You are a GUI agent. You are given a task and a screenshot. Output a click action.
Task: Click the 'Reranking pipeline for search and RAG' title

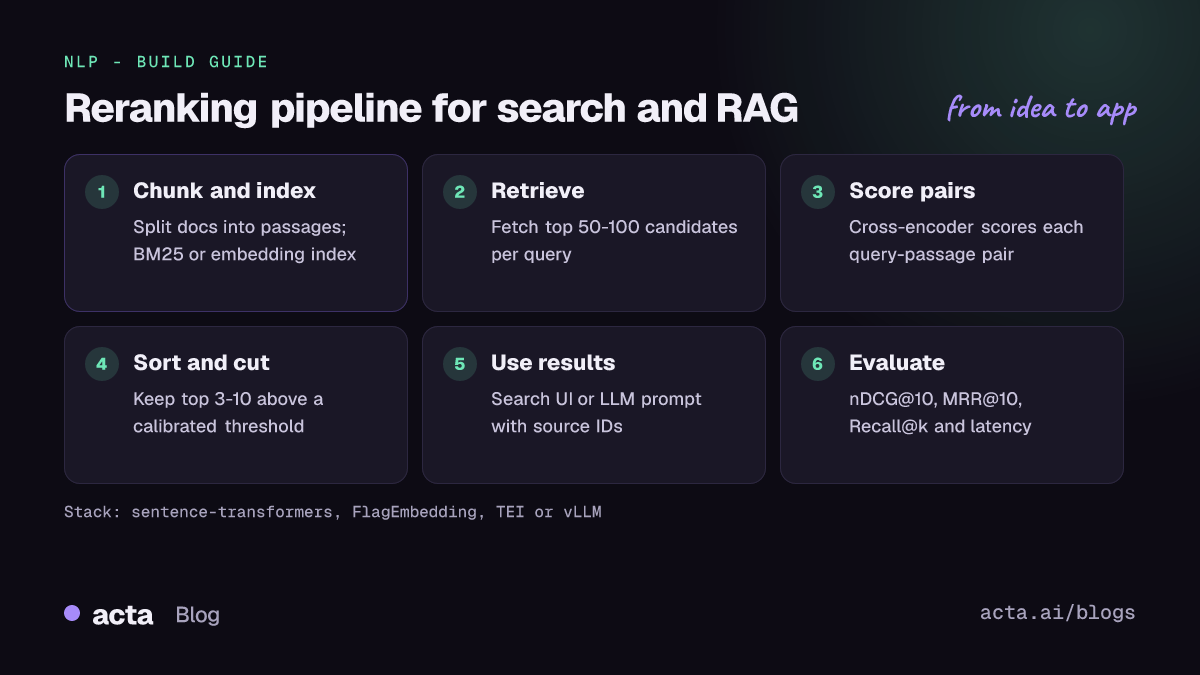point(431,109)
